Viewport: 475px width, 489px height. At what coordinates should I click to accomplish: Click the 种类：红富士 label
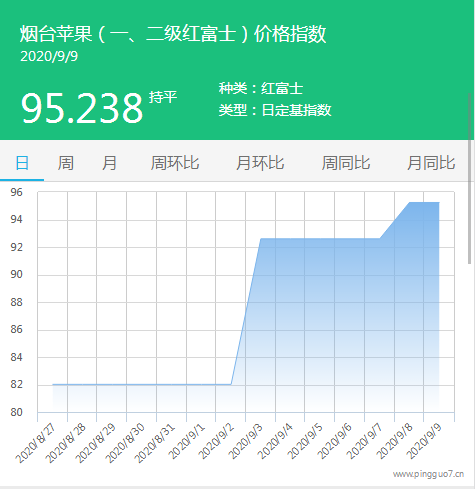point(261,88)
